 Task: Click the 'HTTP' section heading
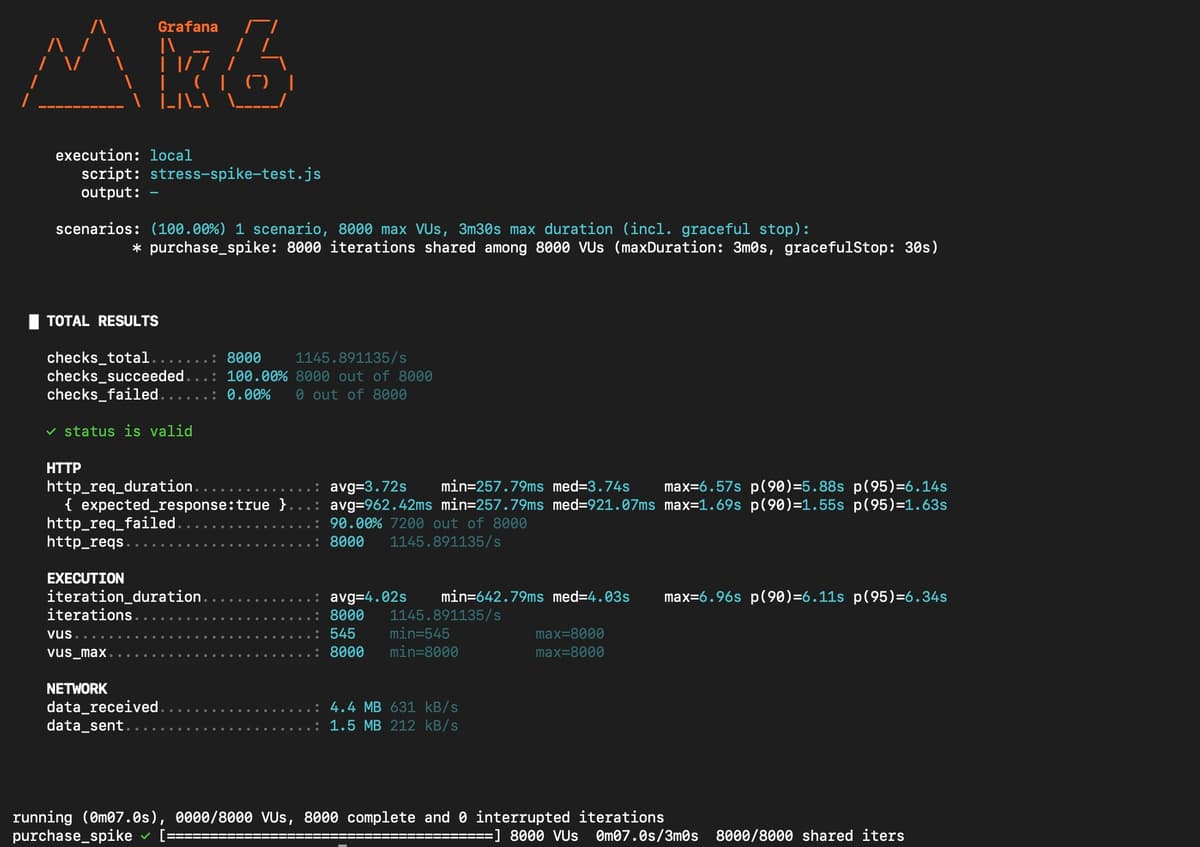(x=64, y=468)
